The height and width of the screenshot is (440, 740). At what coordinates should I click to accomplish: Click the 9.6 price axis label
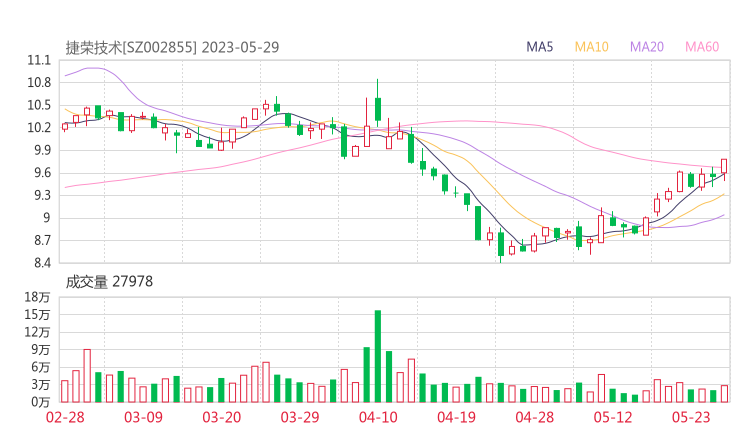42,173
